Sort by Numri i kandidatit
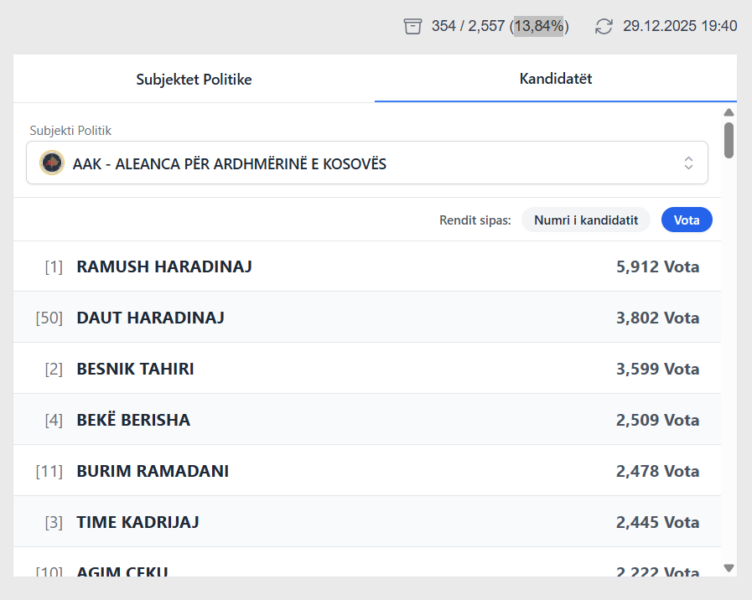The width and height of the screenshot is (752, 600). pyautogui.click(x=586, y=220)
